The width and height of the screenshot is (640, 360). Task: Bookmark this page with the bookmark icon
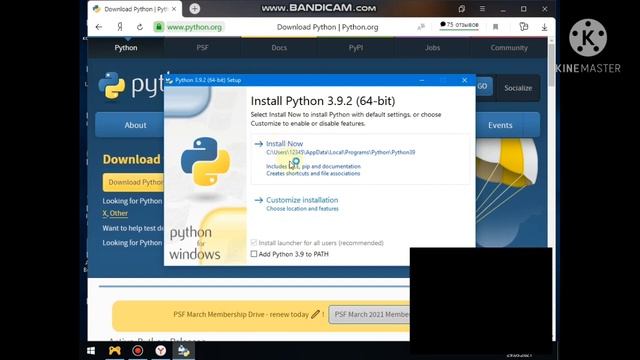tap(496, 27)
